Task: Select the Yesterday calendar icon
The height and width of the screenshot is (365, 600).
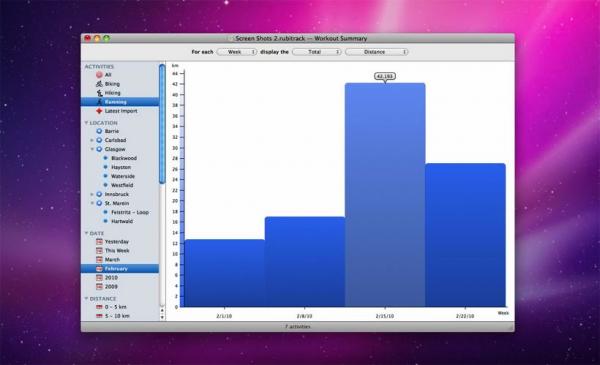Action: pos(99,242)
